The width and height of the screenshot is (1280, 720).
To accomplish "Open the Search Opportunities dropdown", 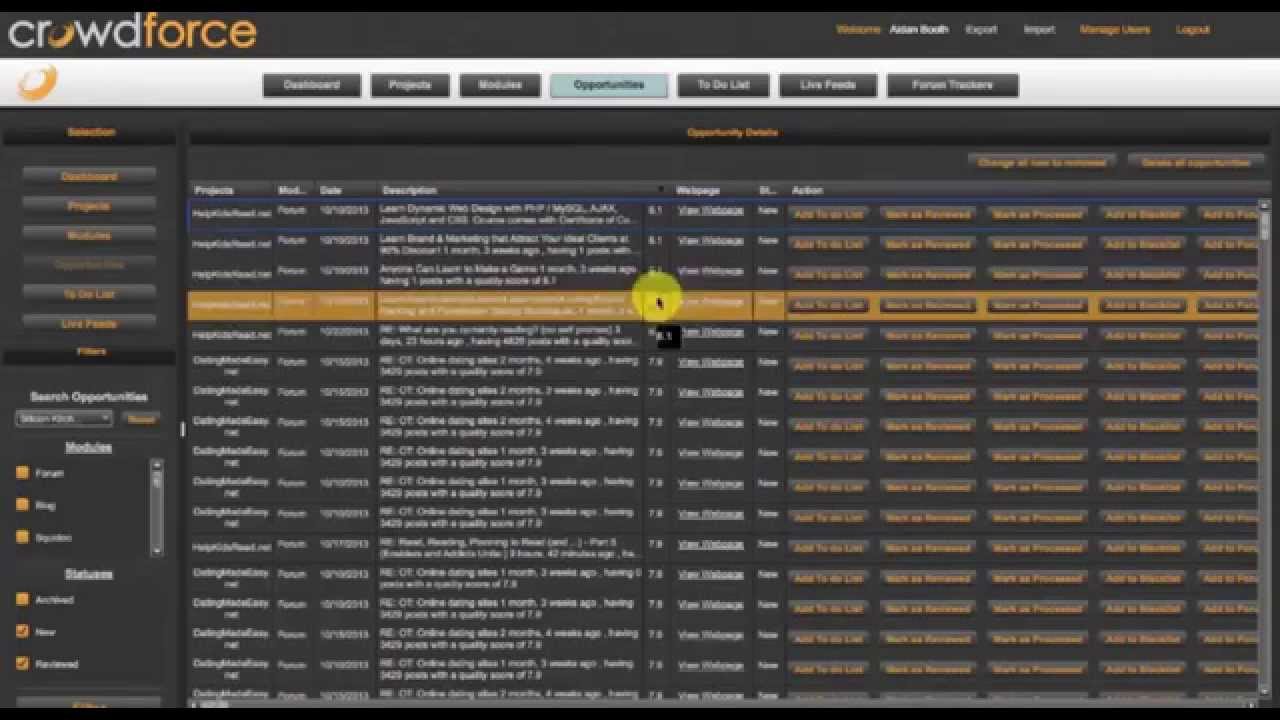I will tap(65, 418).
